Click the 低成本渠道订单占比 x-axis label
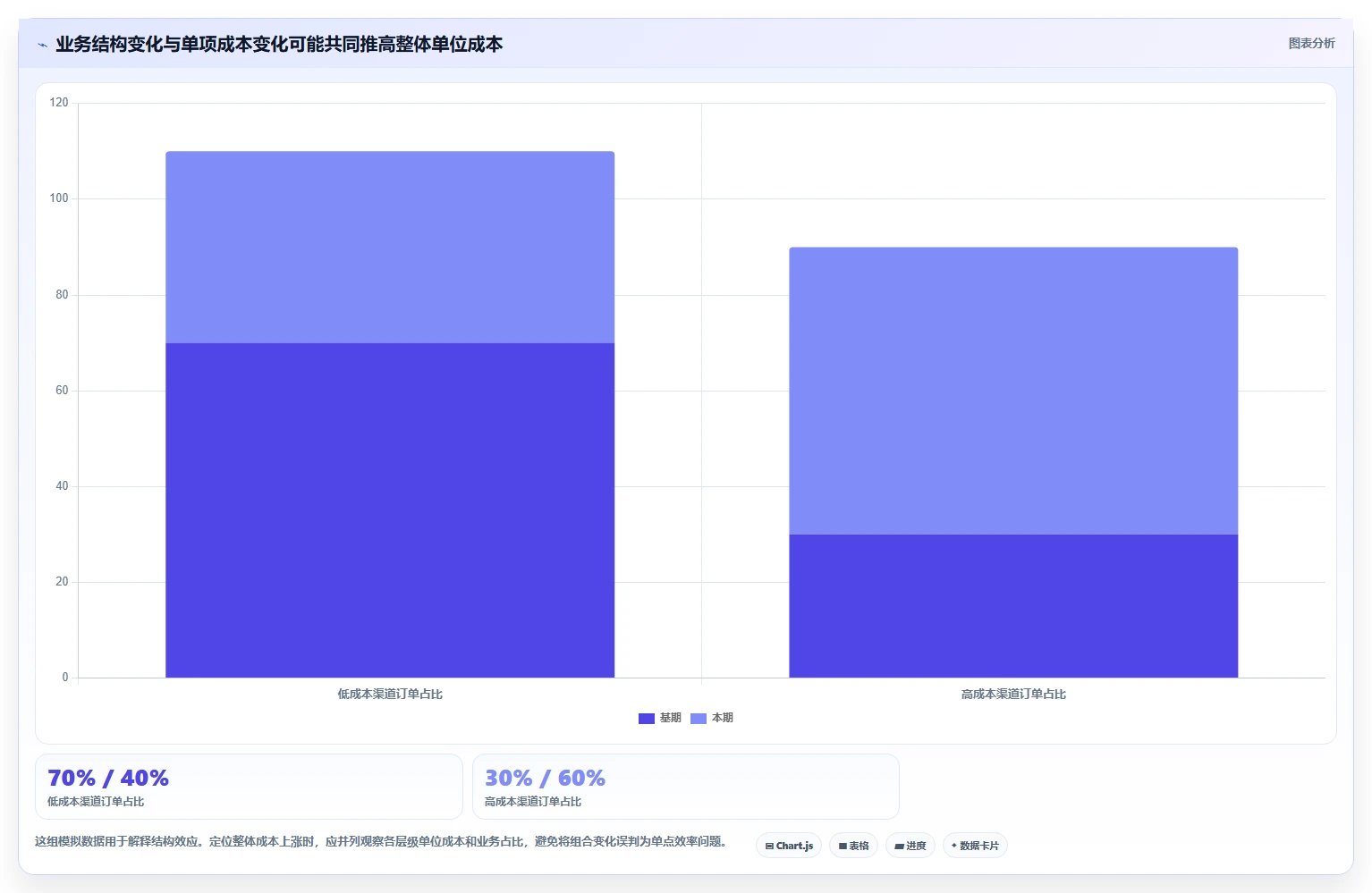This screenshot has width=1372, height=893. (x=390, y=695)
